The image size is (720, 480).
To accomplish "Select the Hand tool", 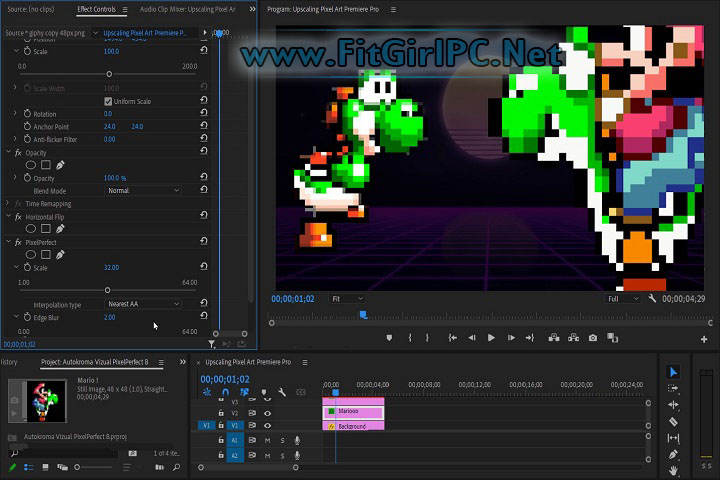I will (673, 471).
